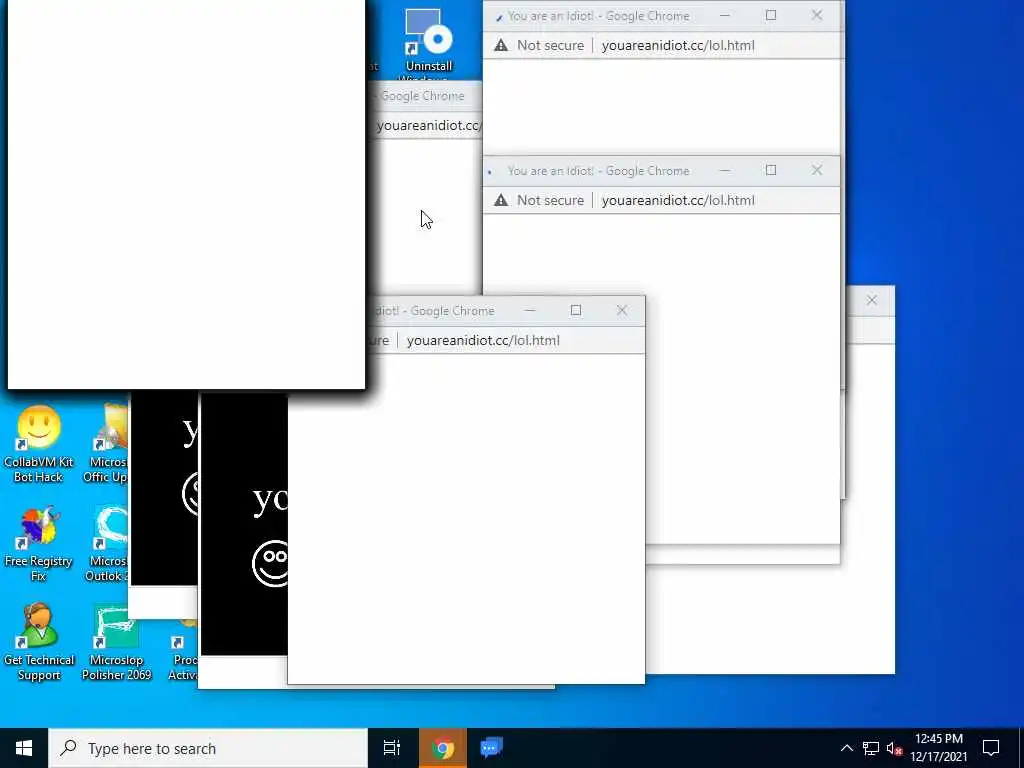Launch Microslop Polisher 2069 desktop icon
Viewport: 1024px width, 768px height.
point(116,643)
